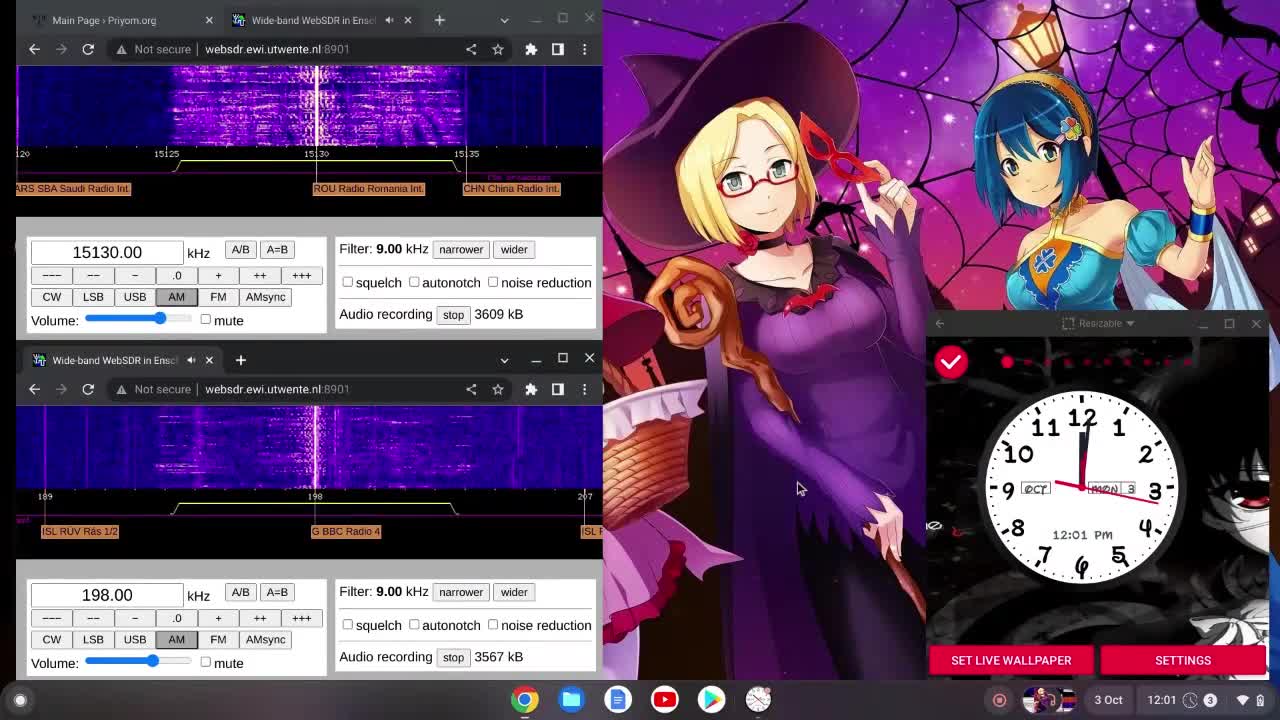This screenshot has width=1280, height=720.
Task: Open Google Docs from the shelf
Action: coord(618,700)
